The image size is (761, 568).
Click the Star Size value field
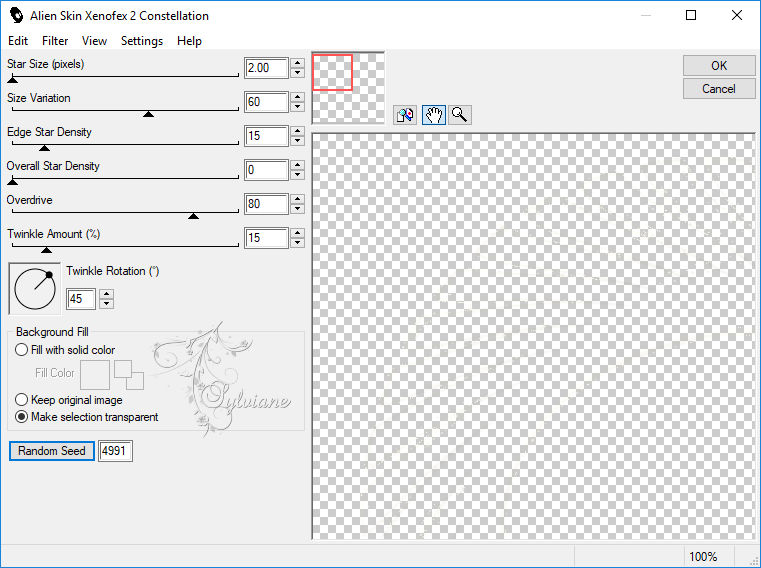(x=266, y=68)
